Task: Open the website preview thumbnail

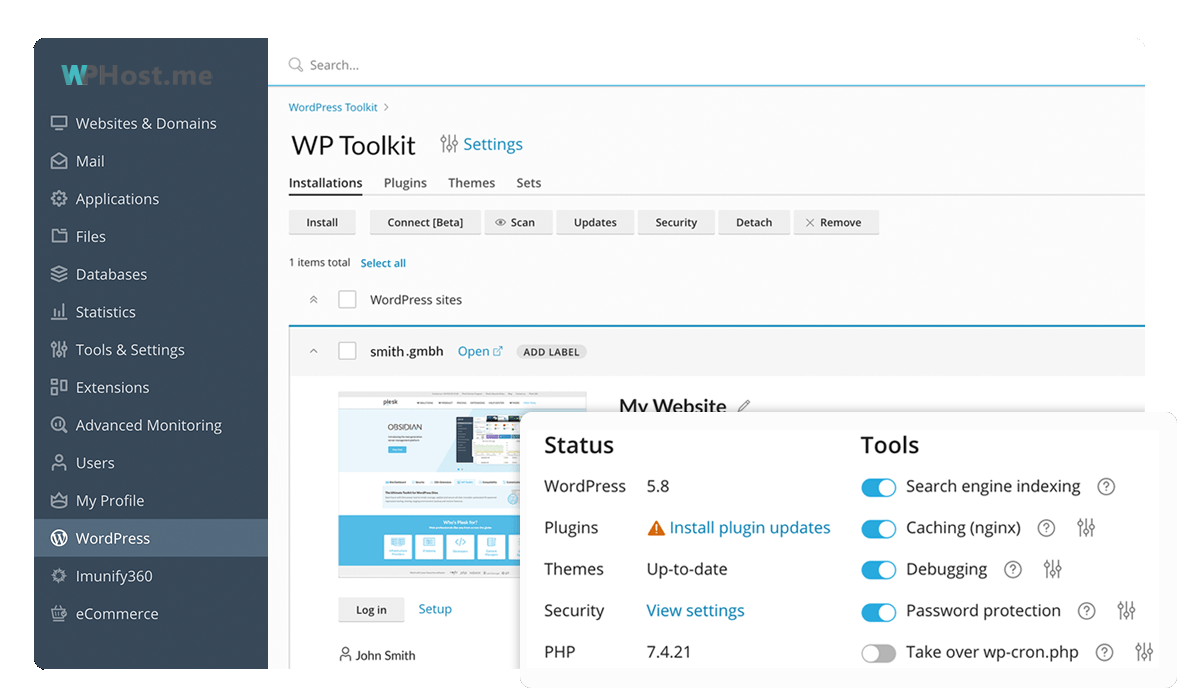Action: [x=462, y=484]
